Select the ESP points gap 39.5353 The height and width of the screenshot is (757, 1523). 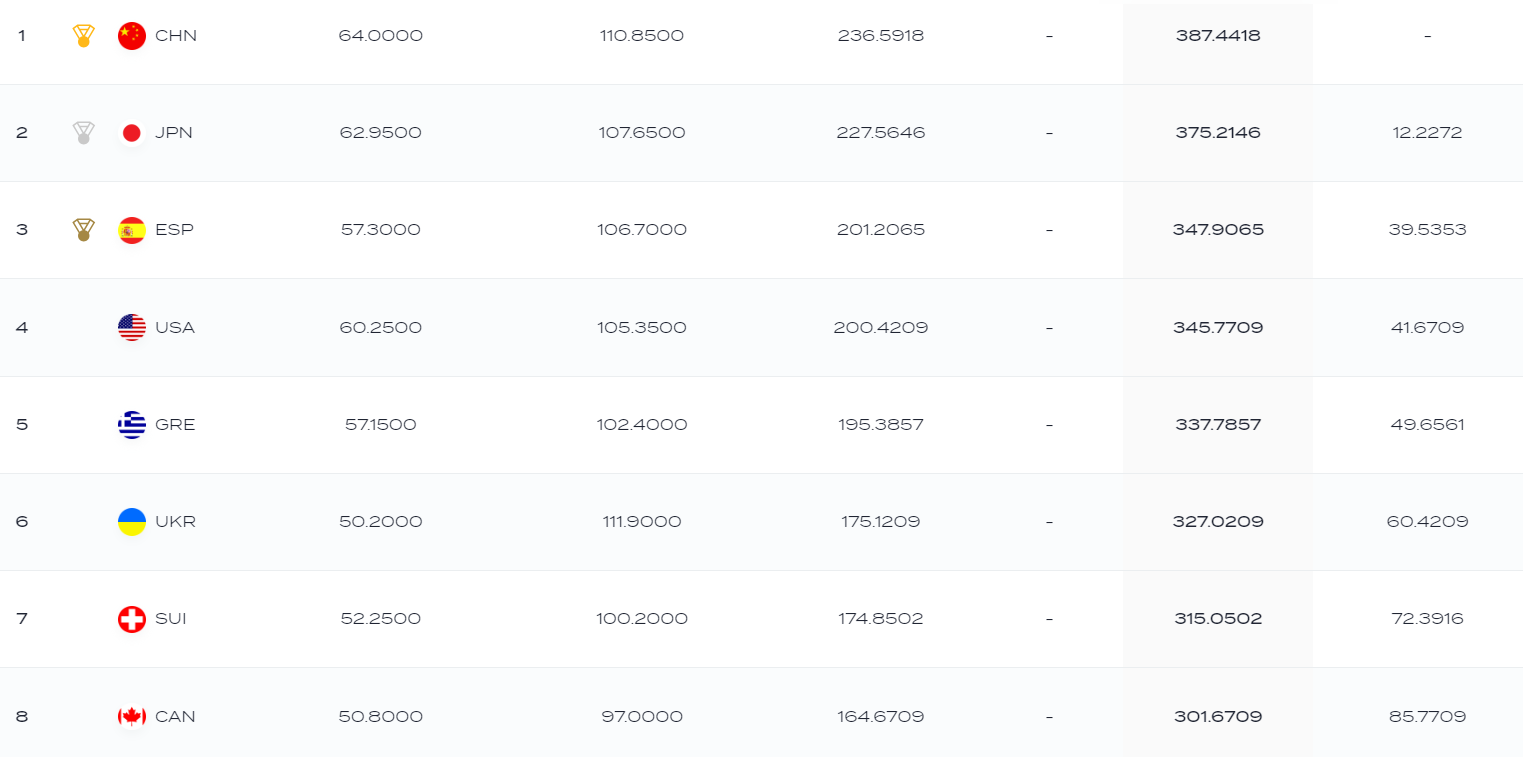click(x=1427, y=230)
